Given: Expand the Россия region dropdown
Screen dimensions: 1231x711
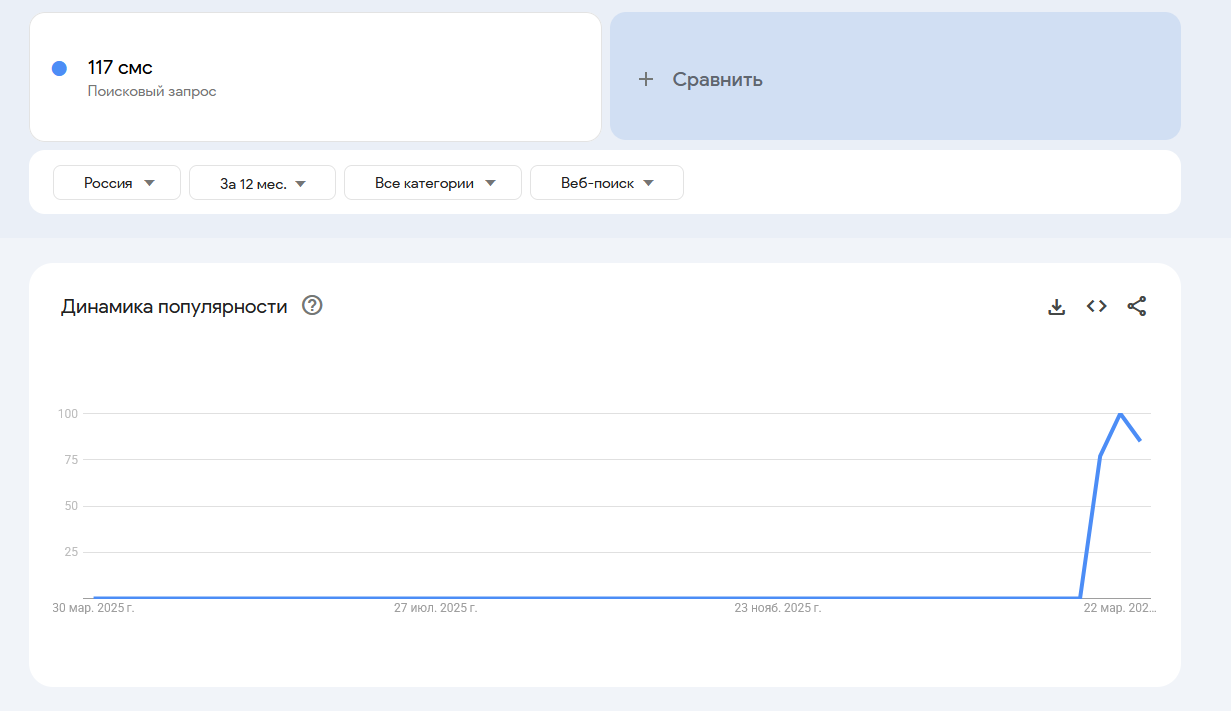Looking at the screenshot, I should 117,183.
